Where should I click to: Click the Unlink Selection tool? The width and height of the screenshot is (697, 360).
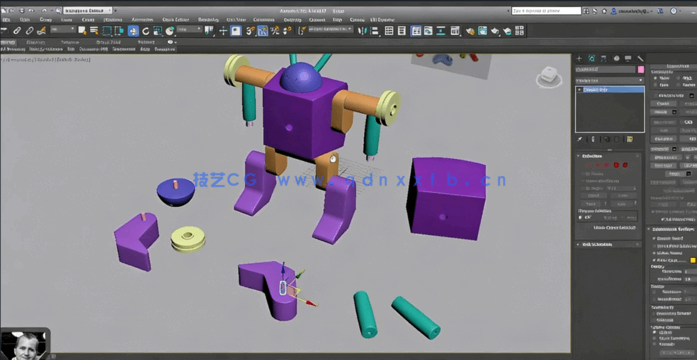coord(29,31)
